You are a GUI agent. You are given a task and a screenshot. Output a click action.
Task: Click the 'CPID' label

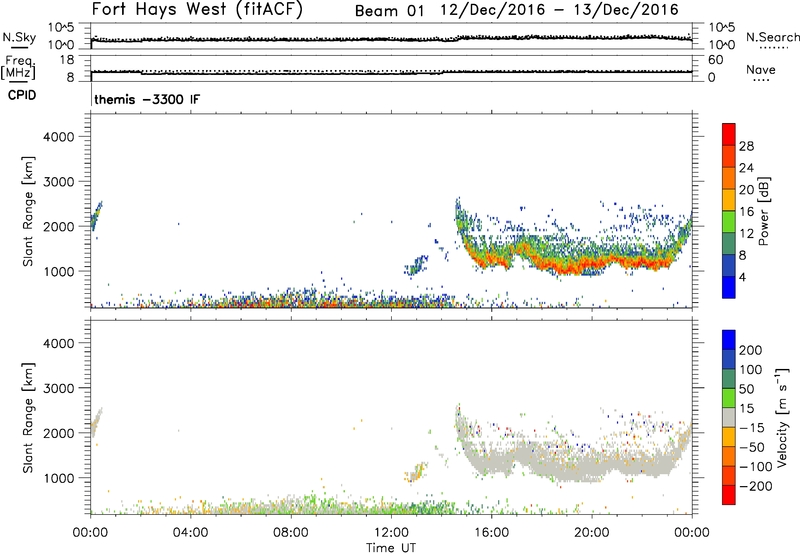[x=22, y=95]
